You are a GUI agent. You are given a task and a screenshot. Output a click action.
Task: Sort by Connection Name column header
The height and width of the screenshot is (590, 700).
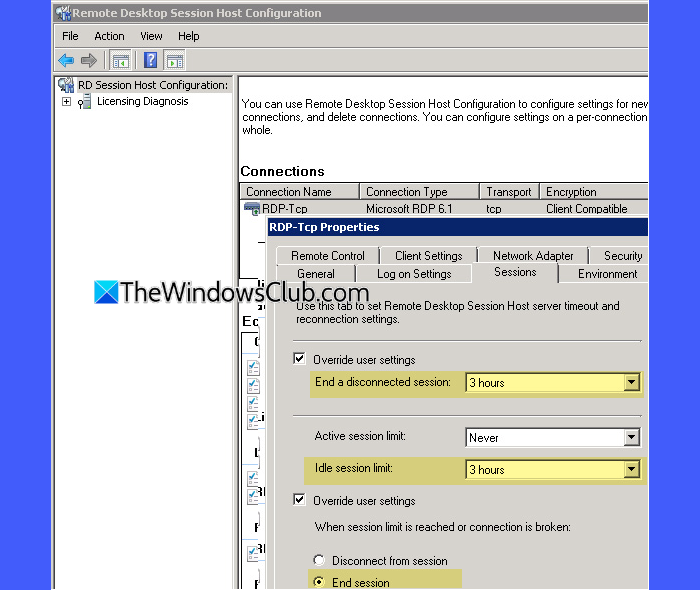click(300, 191)
